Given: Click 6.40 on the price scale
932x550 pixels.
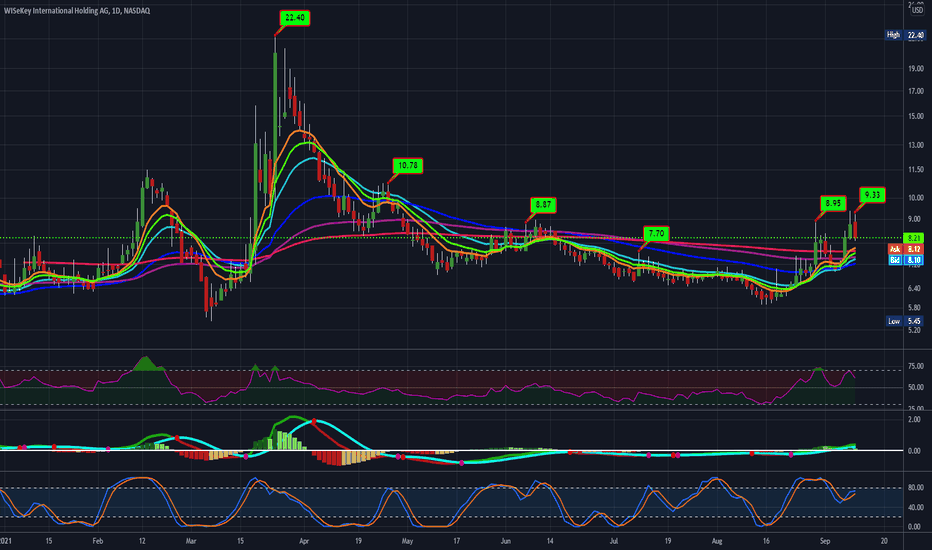Looking at the screenshot, I should (915, 288).
